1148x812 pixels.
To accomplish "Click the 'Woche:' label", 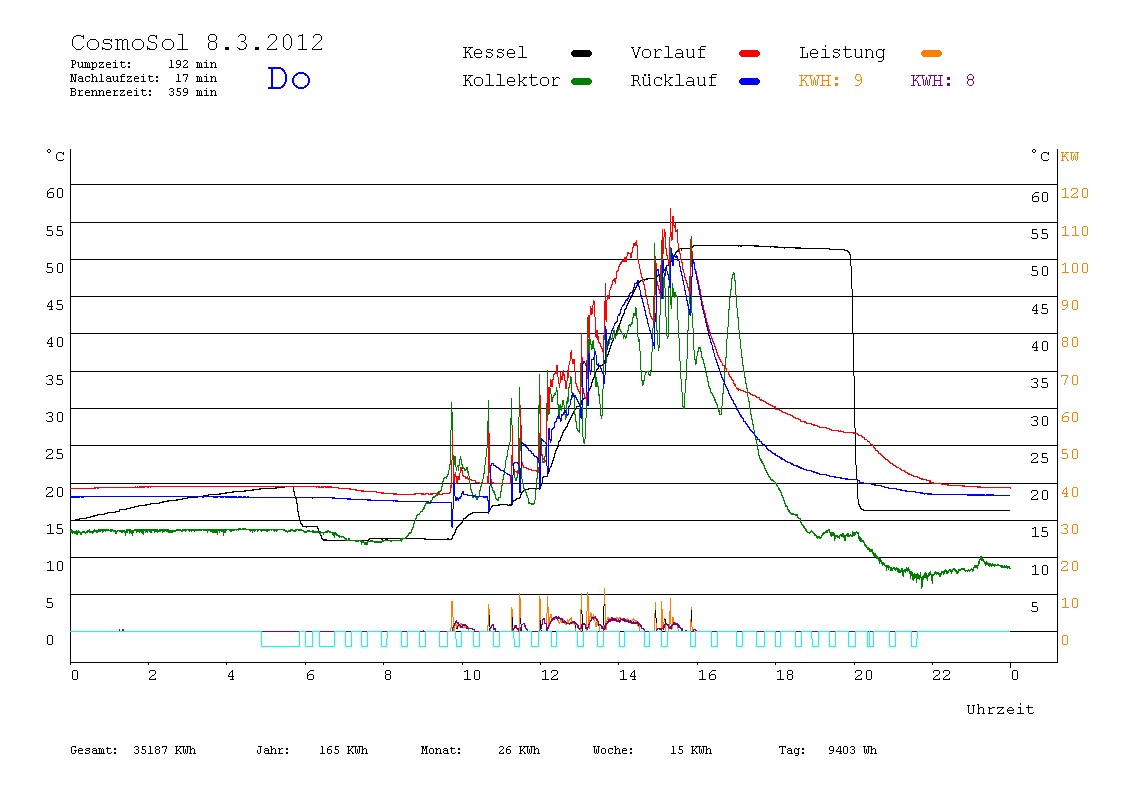I will (x=613, y=750).
